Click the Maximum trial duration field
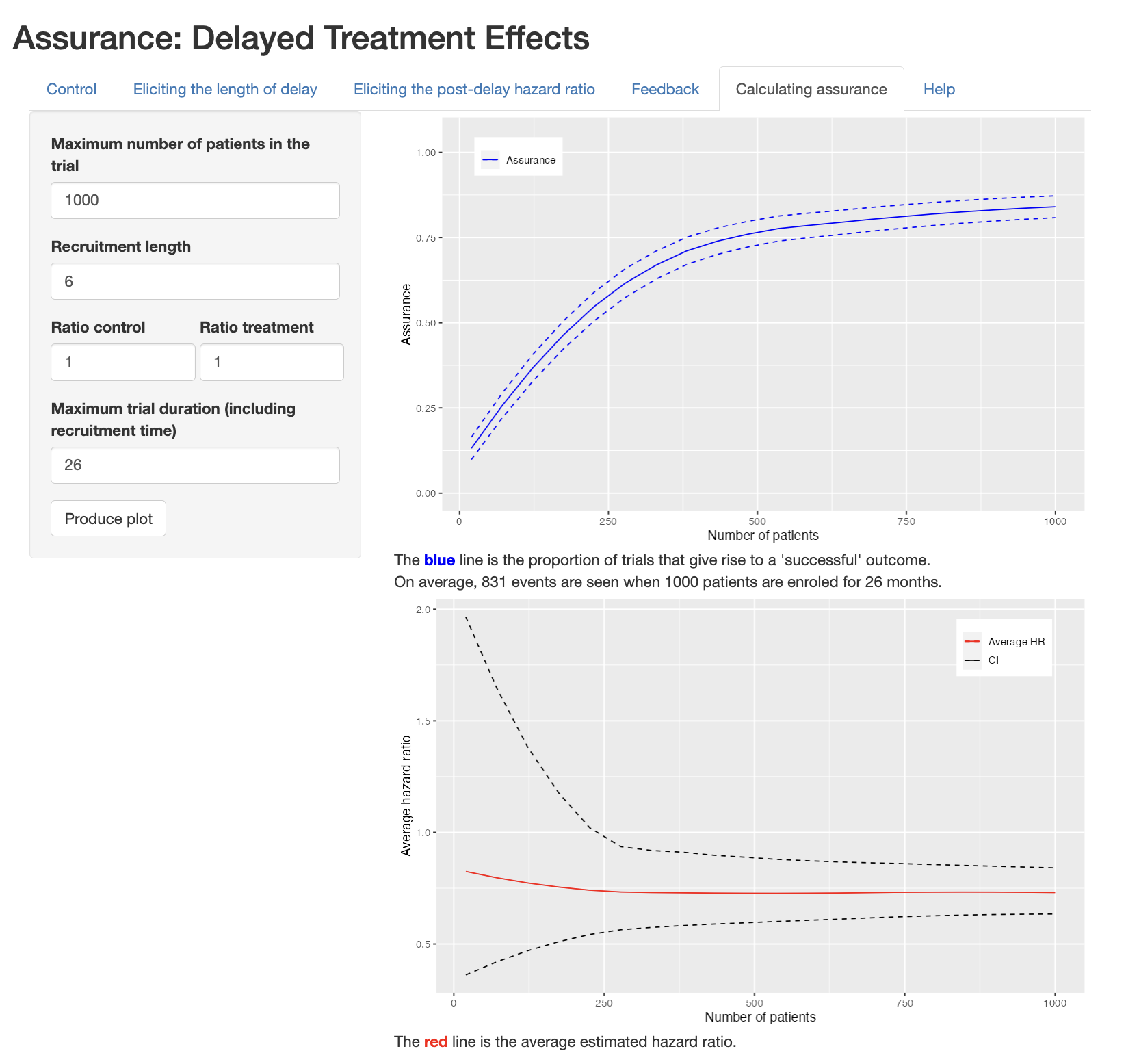The image size is (1139, 1064). click(x=195, y=465)
